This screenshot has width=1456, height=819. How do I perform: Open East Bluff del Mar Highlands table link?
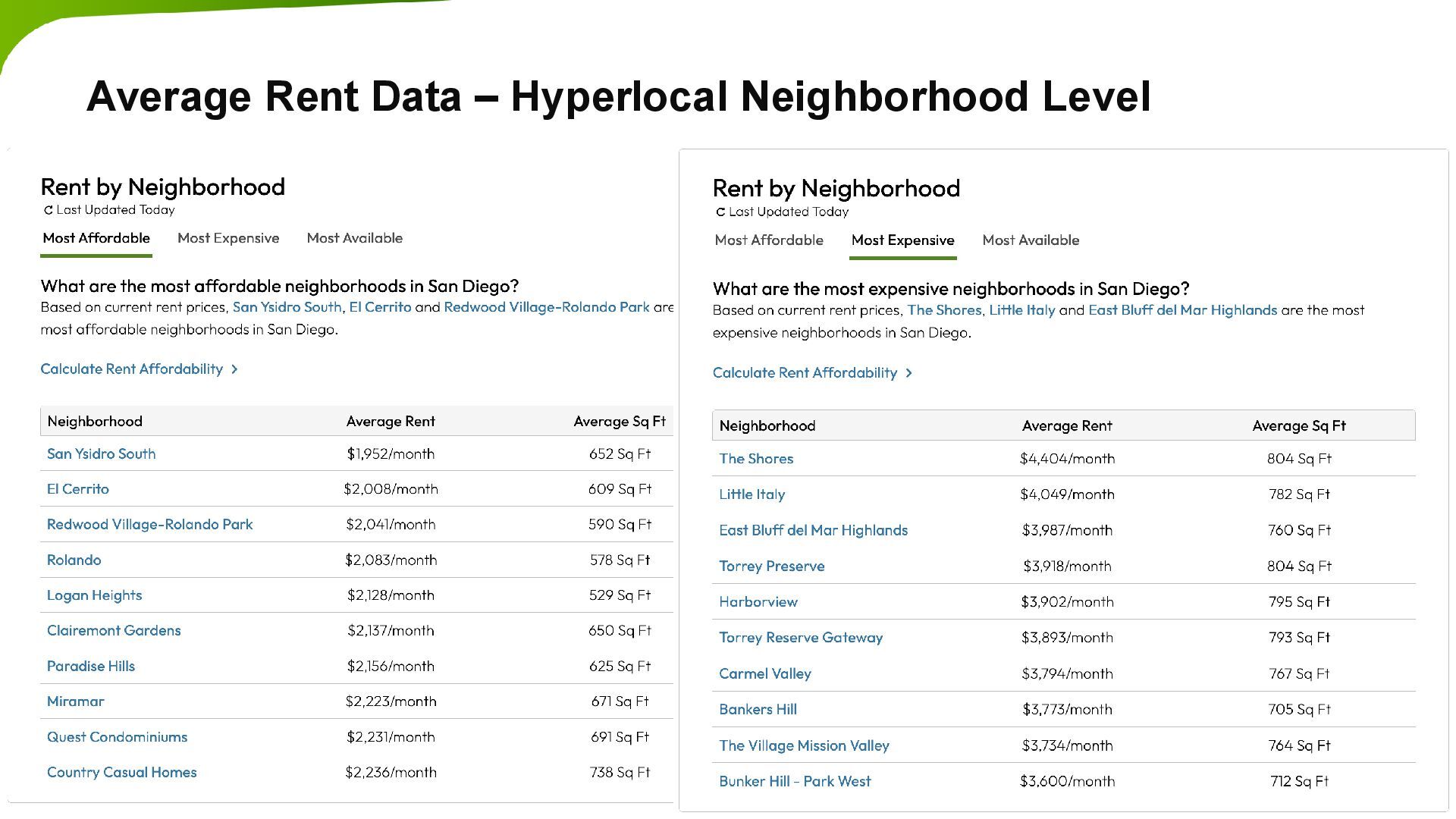pos(813,531)
